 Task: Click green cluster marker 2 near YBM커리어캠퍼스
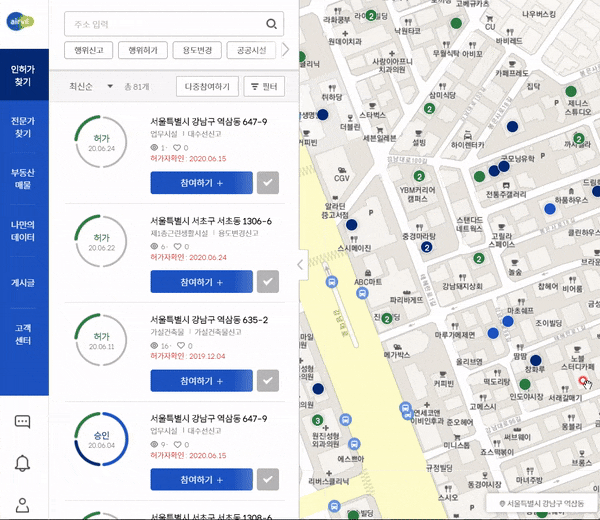coord(419,176)
